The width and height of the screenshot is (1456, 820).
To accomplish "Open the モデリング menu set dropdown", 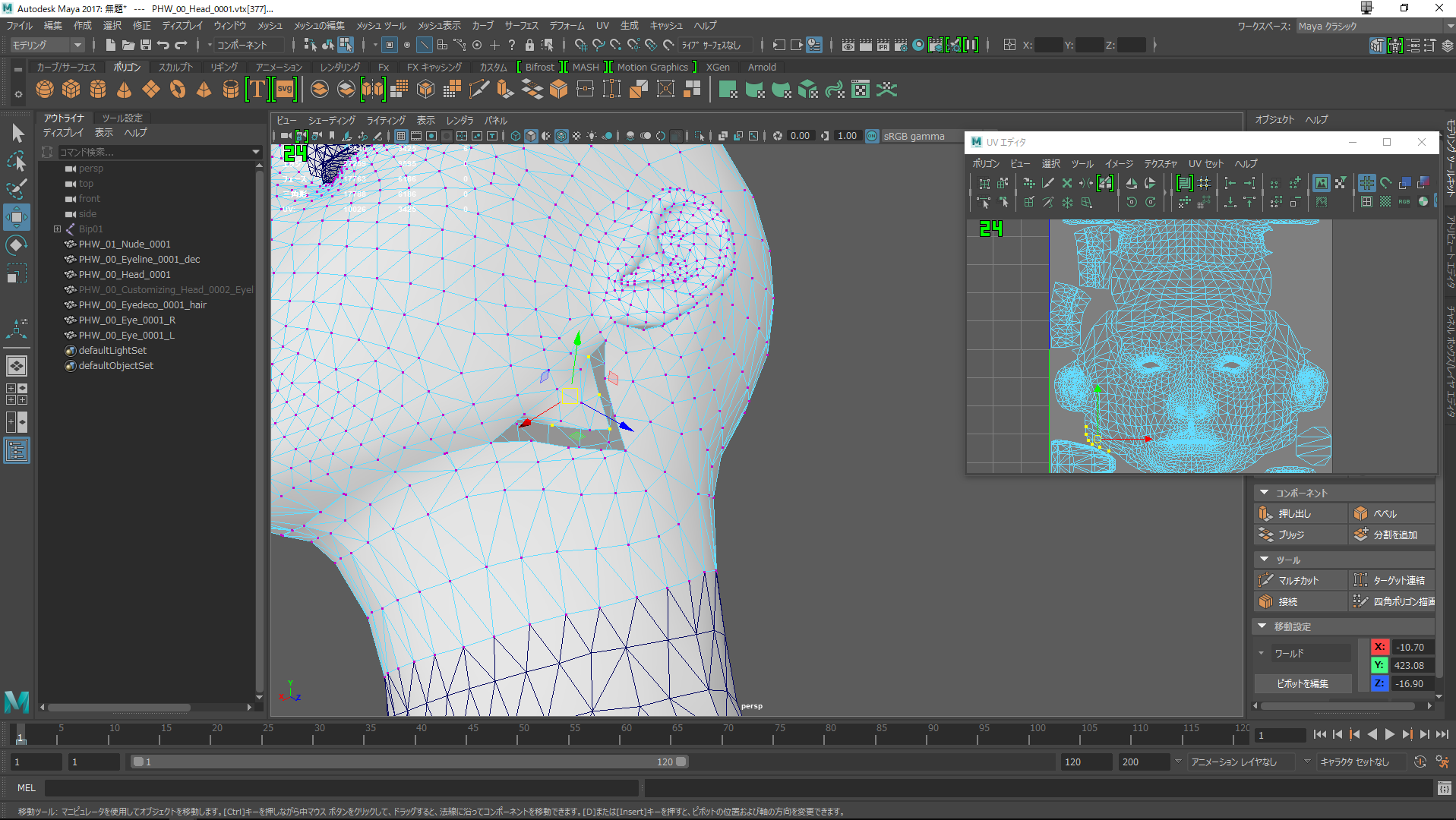I will [x=46, y=46].
